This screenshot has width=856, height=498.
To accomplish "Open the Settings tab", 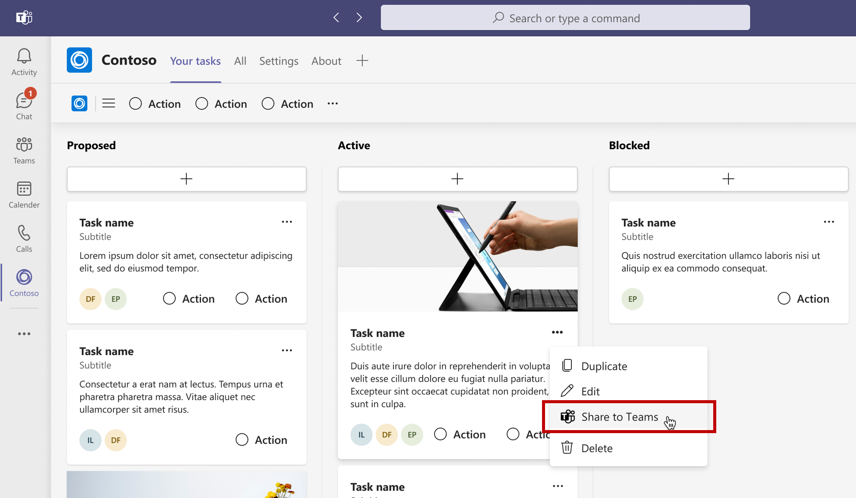I will (278, 61).
